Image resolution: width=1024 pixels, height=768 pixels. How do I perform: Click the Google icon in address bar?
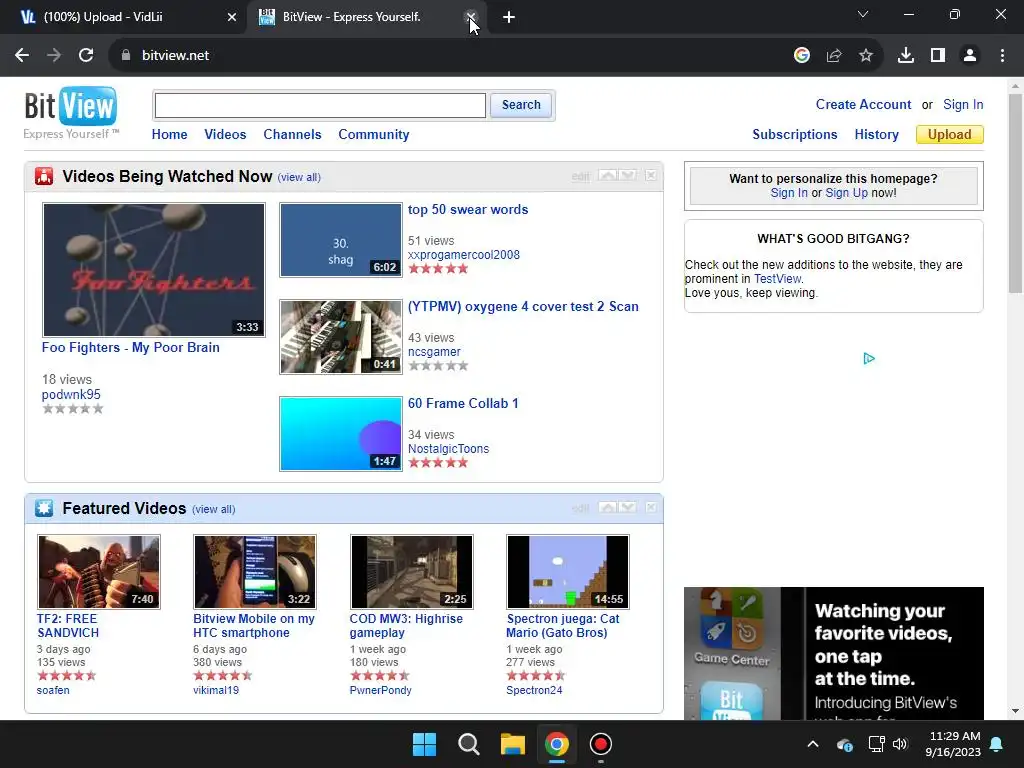[x=802, y=56]
